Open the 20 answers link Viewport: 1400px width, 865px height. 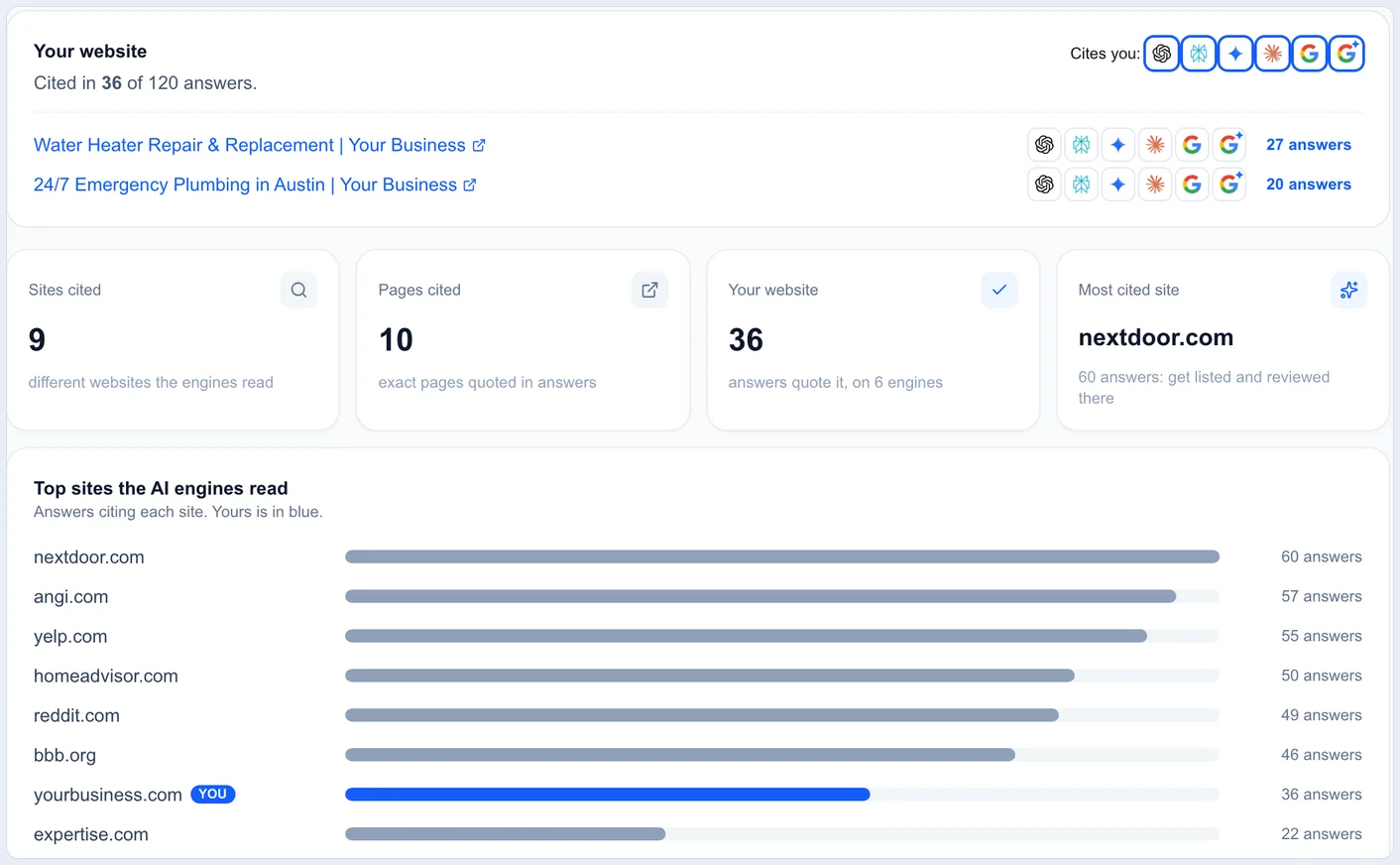pyautogui.click(x=1309, y=185)
